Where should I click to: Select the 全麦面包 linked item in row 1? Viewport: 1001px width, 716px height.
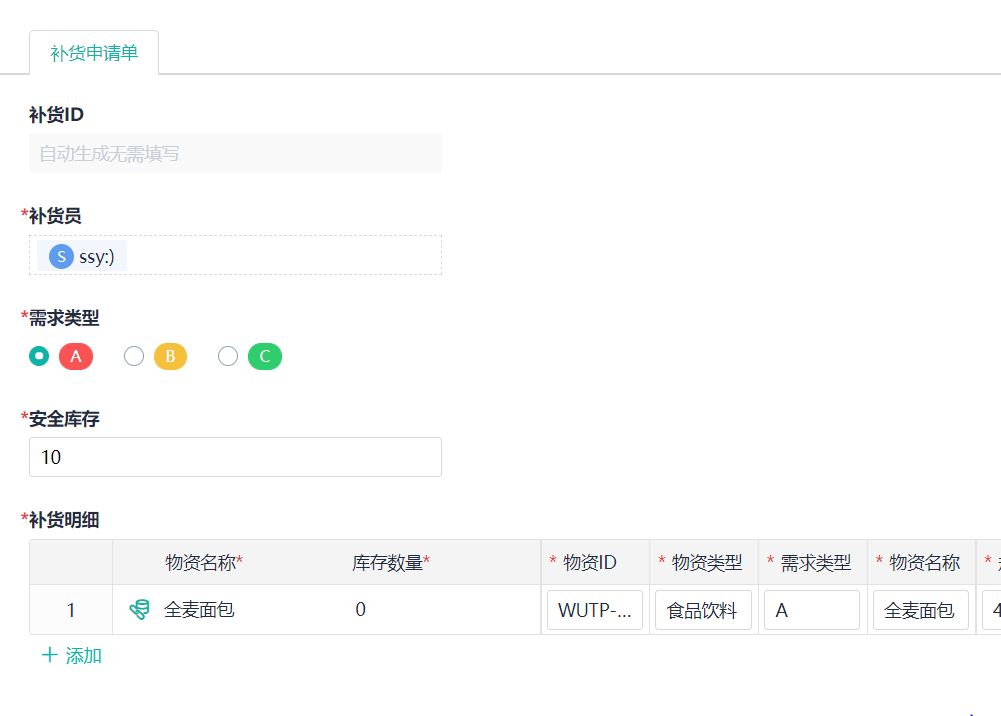coord(199,609)
